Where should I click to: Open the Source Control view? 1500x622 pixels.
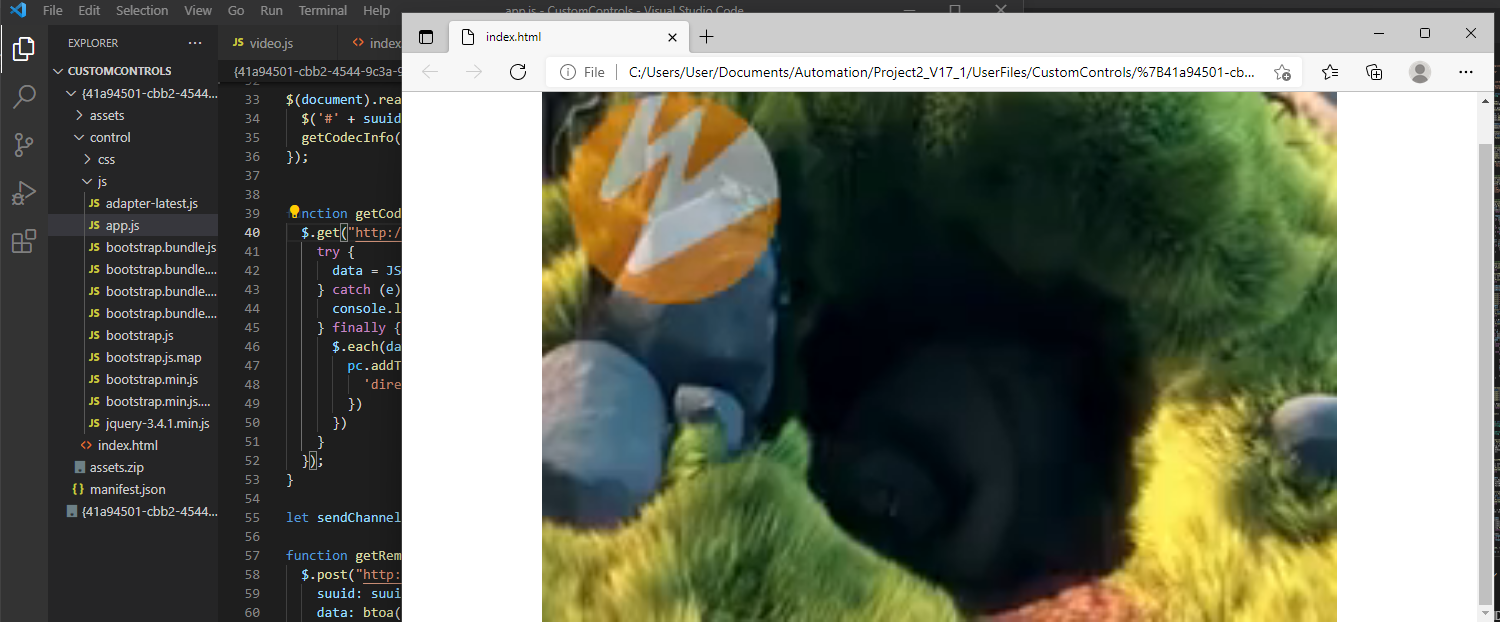pos(24,145)
